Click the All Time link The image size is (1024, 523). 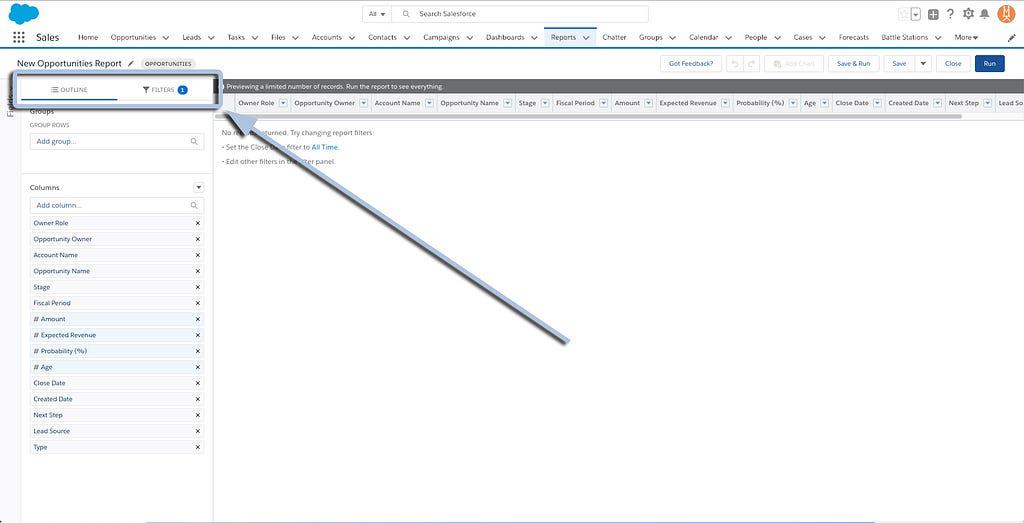[325, 147]
